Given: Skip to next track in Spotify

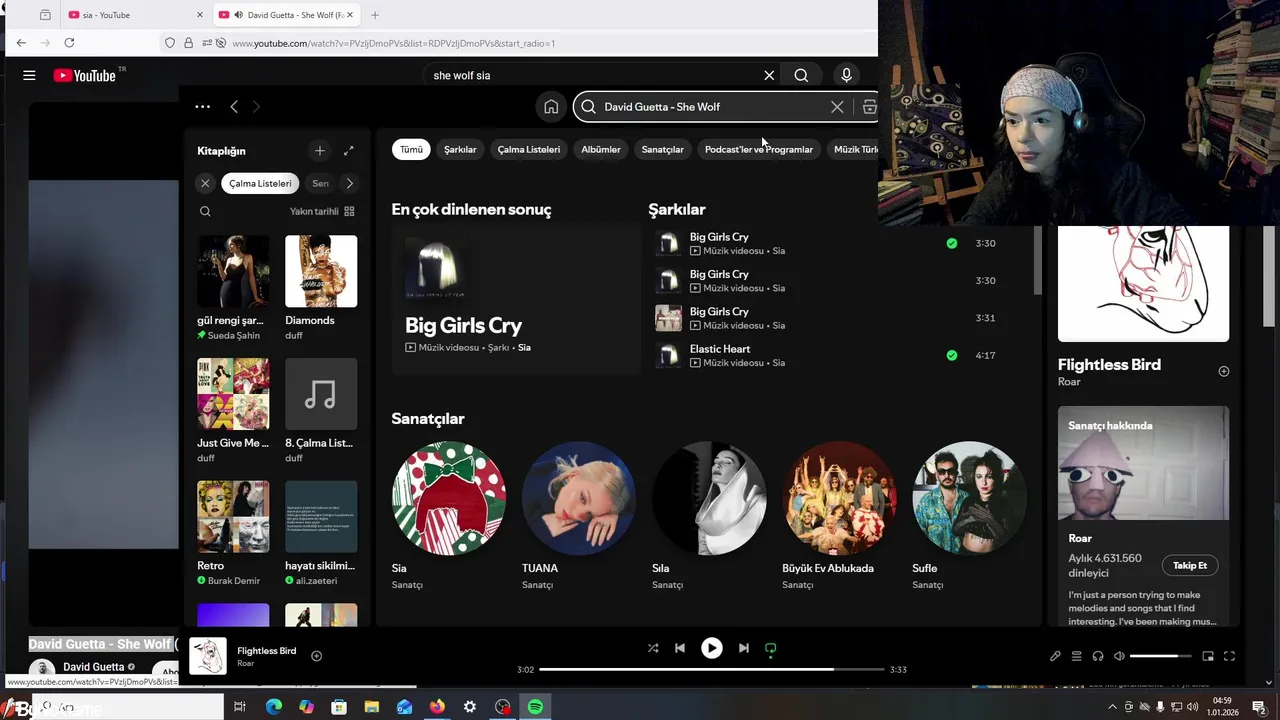Looking at the screenshot, I should tap(743, 648).
